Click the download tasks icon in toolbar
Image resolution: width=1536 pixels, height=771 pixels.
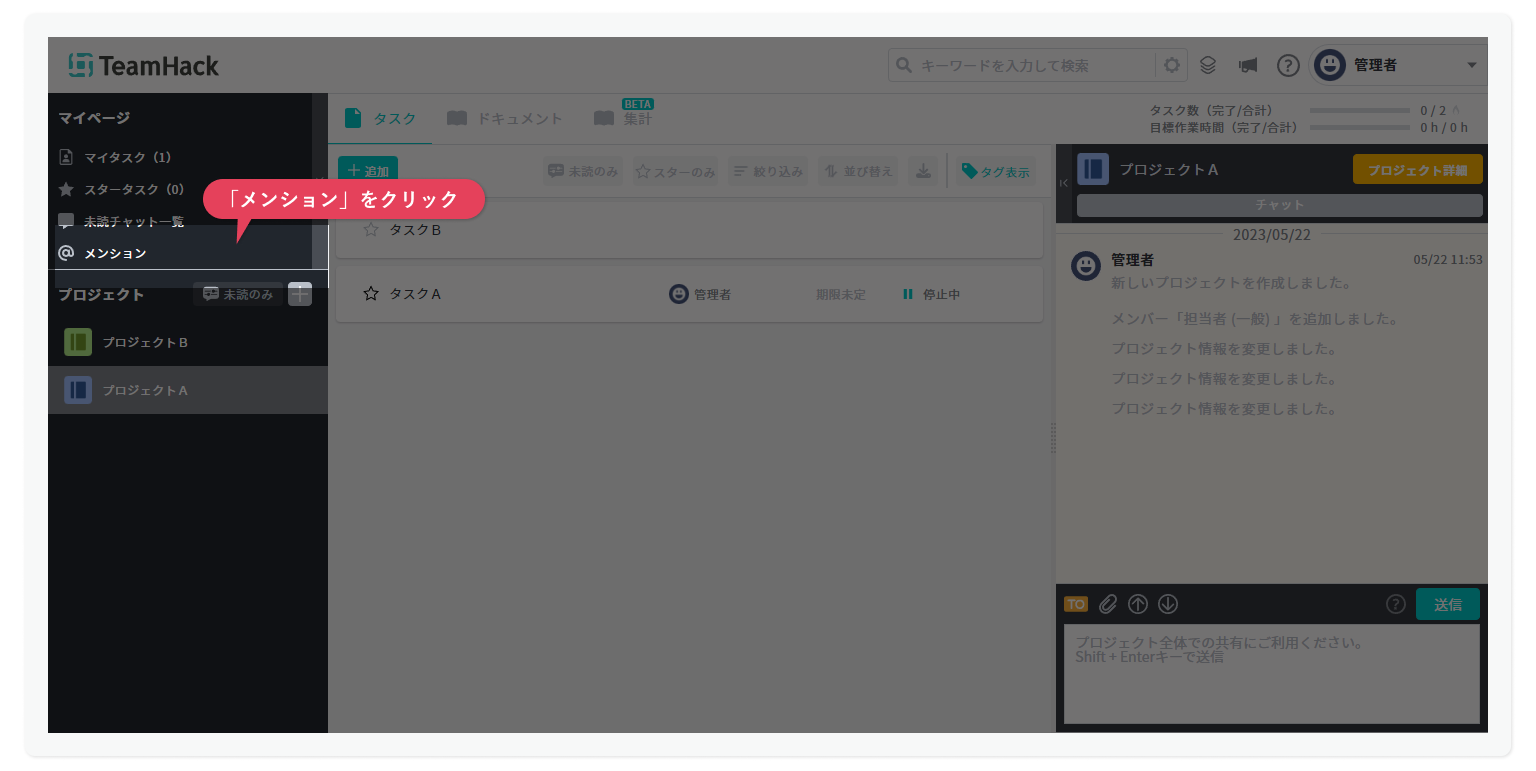pos(923,171)
